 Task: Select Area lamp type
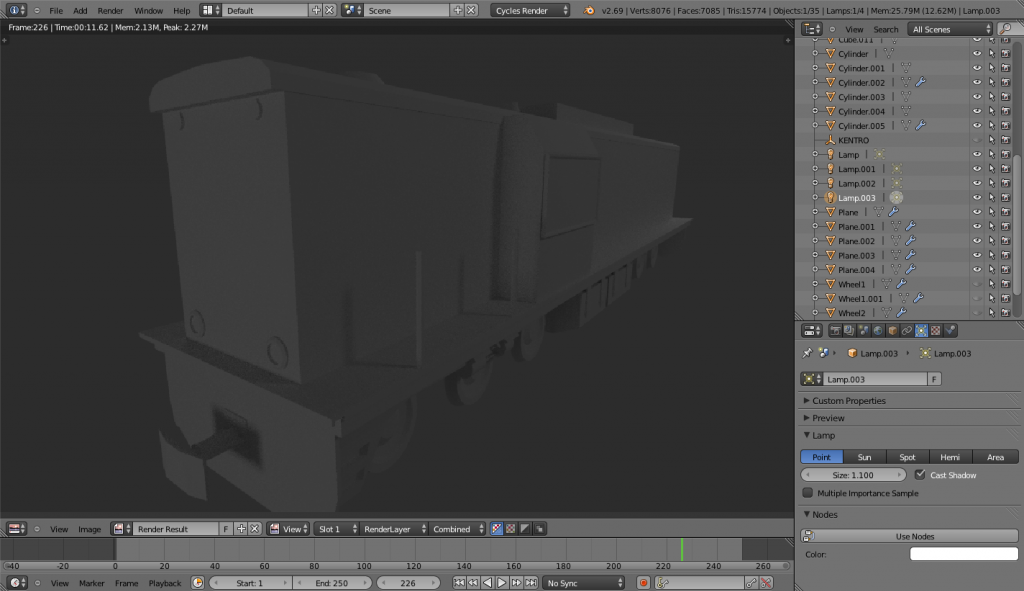point(995,457)
